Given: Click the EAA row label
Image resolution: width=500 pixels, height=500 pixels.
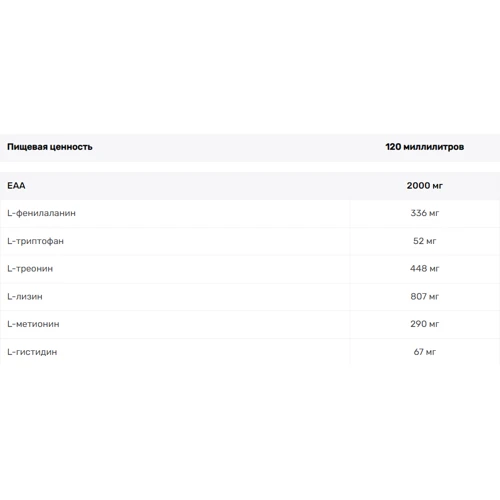Looking at the screenshot, I should pos(16,186).
